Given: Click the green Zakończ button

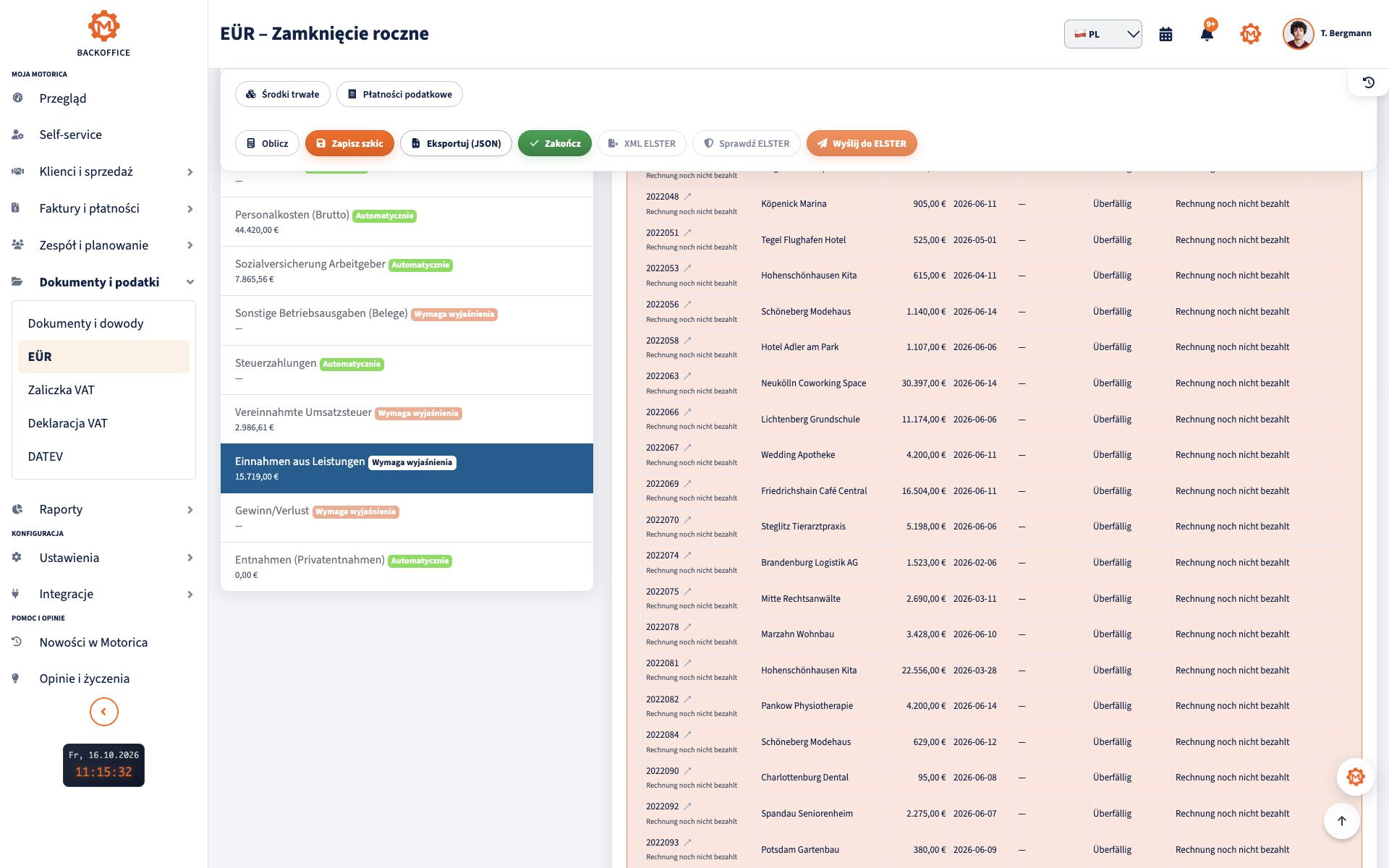Looking at the screenshot, I should point(555,143).
